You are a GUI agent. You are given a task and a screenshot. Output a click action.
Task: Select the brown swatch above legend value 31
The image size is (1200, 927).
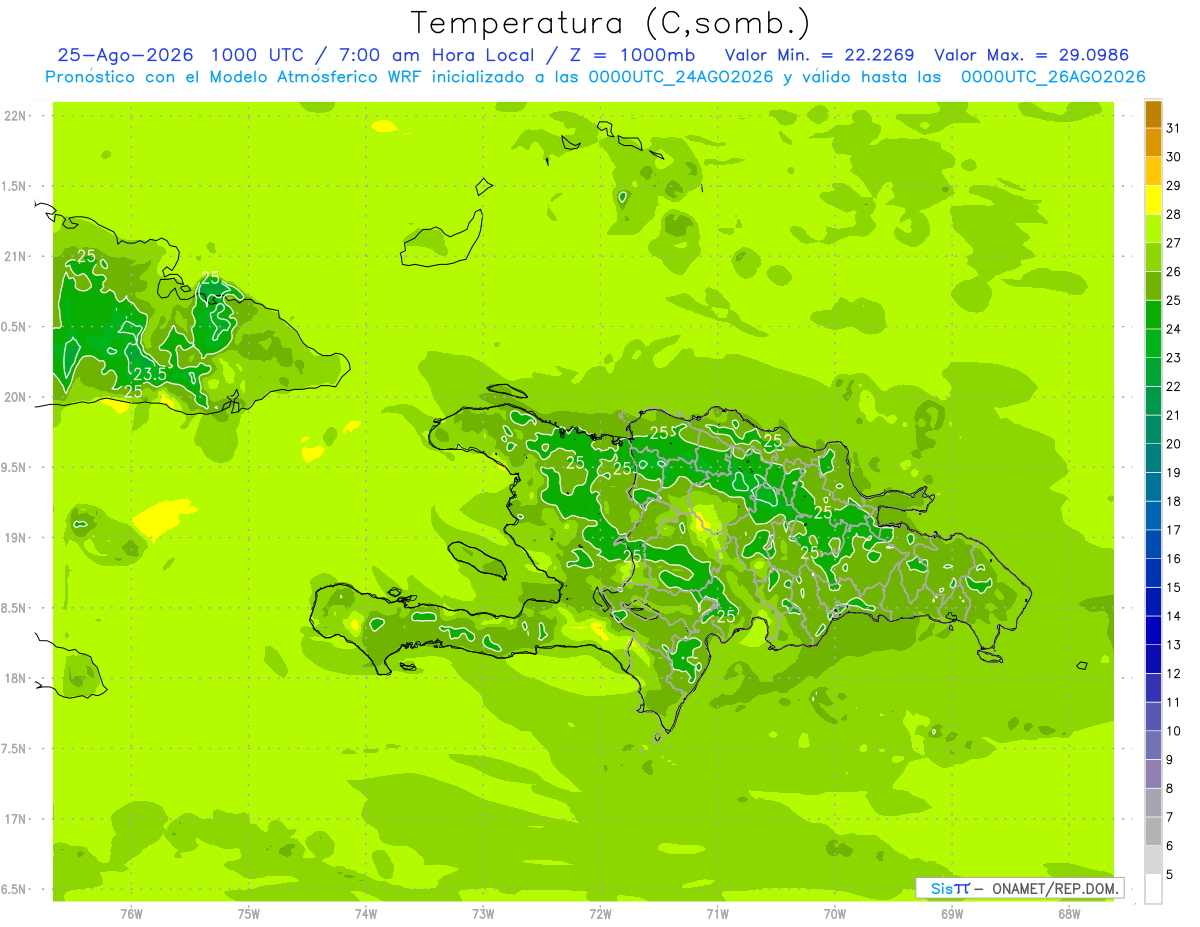coord(1153,114)
